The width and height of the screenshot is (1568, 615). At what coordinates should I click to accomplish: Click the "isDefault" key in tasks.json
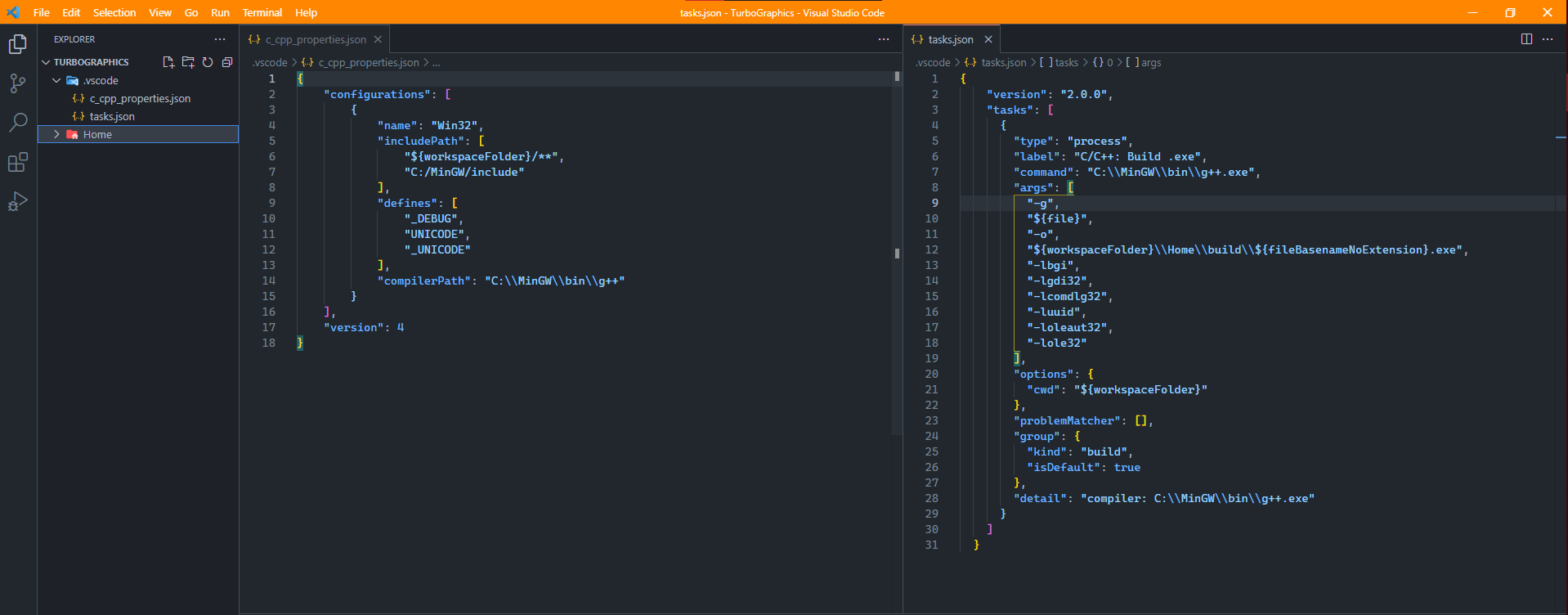(1063, 467)
